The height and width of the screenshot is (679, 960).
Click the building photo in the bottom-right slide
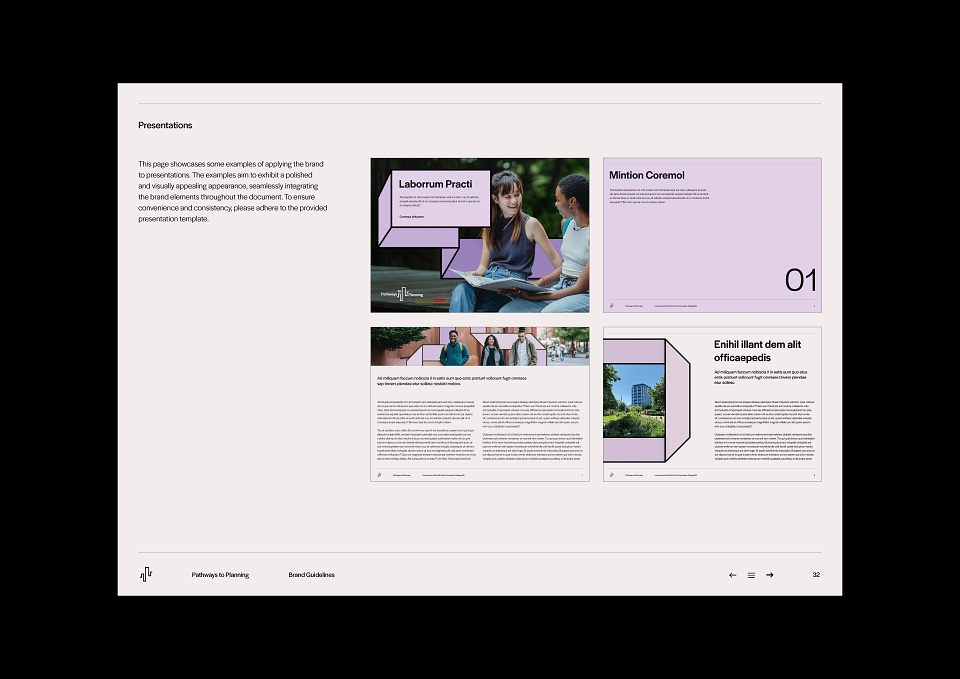634,400
